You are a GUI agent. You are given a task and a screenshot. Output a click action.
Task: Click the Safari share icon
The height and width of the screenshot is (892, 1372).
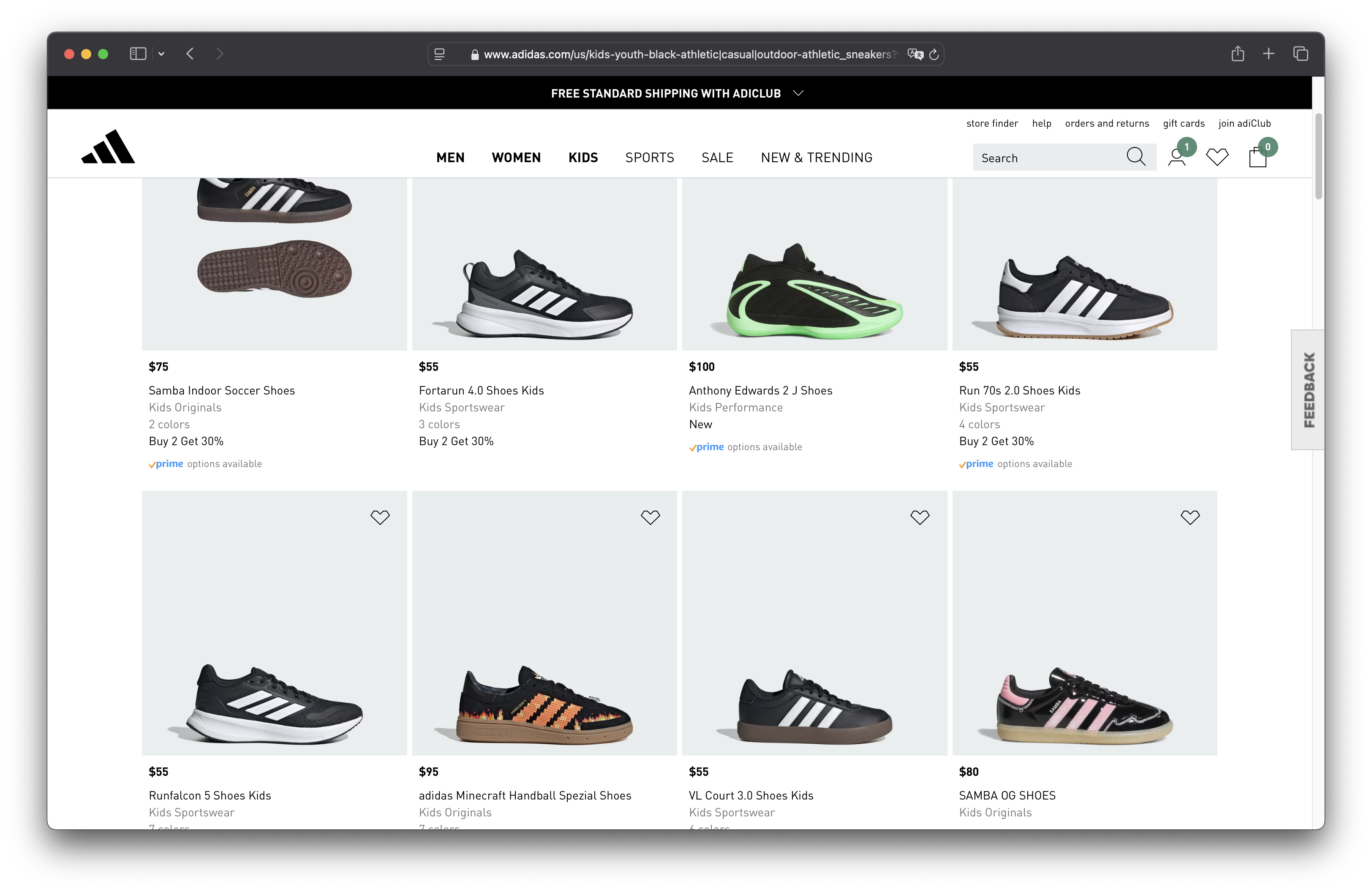pos(1237,54)
